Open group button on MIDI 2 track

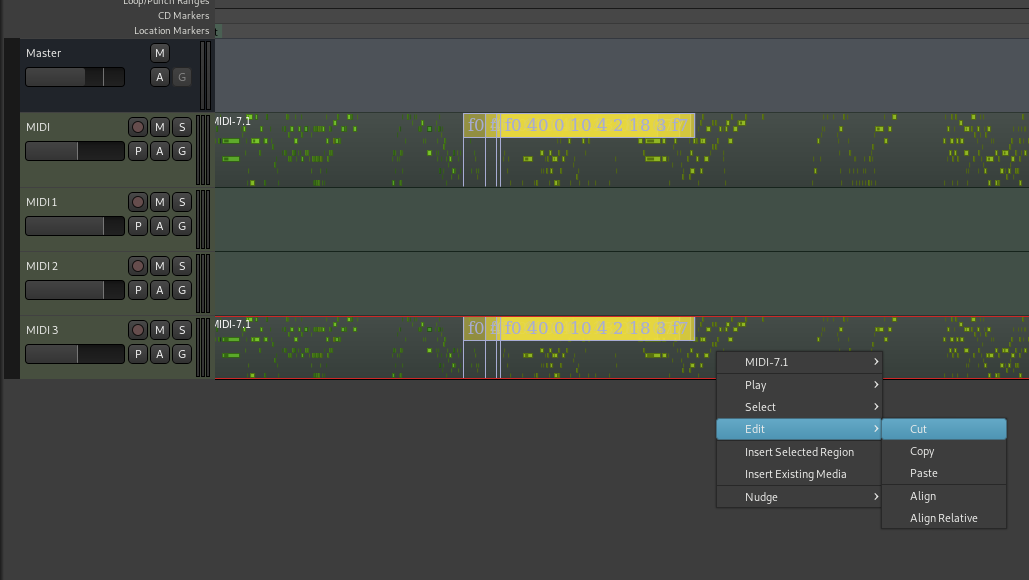click(181, 290)
